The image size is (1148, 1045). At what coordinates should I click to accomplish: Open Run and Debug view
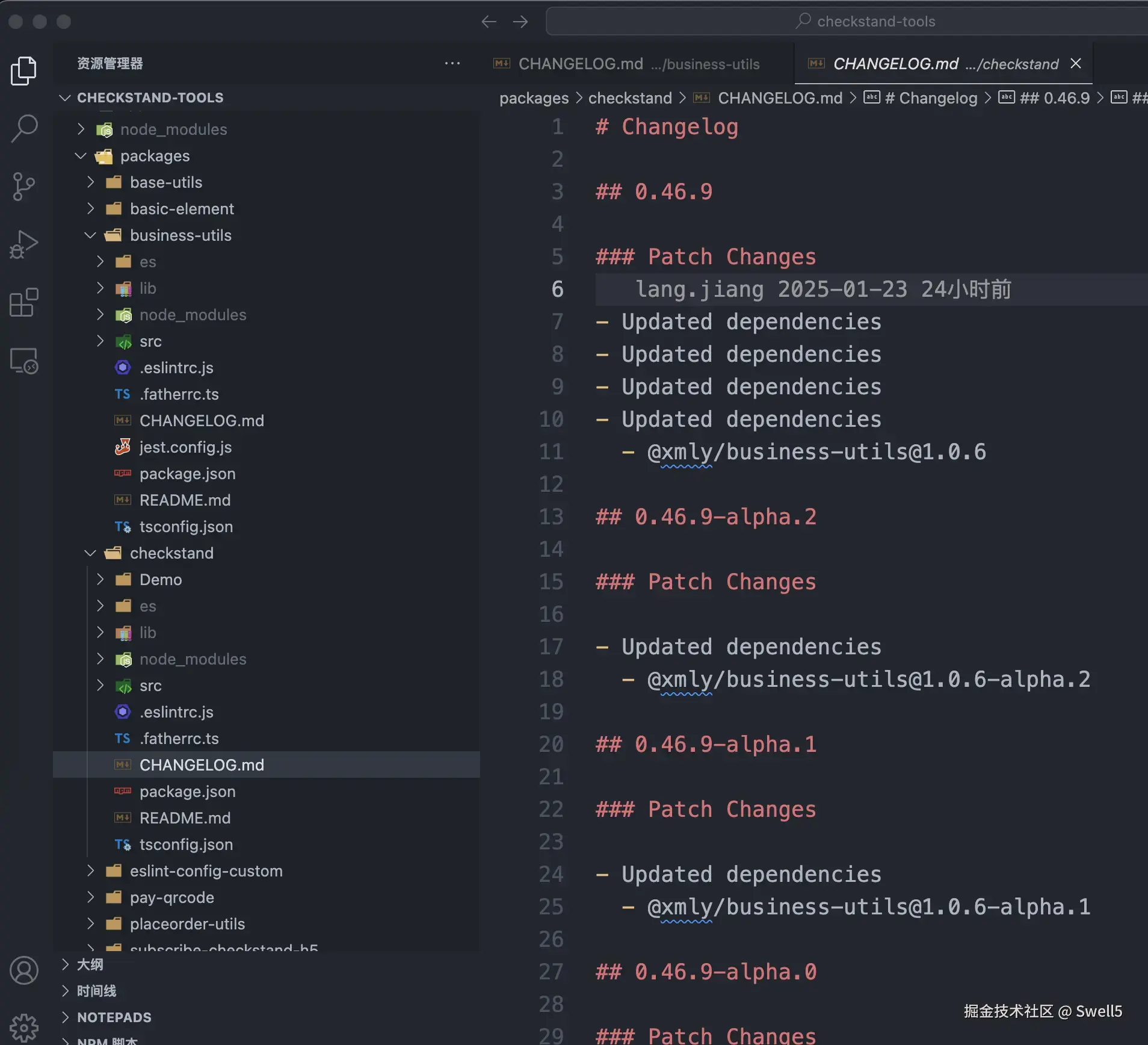[24, 244]
